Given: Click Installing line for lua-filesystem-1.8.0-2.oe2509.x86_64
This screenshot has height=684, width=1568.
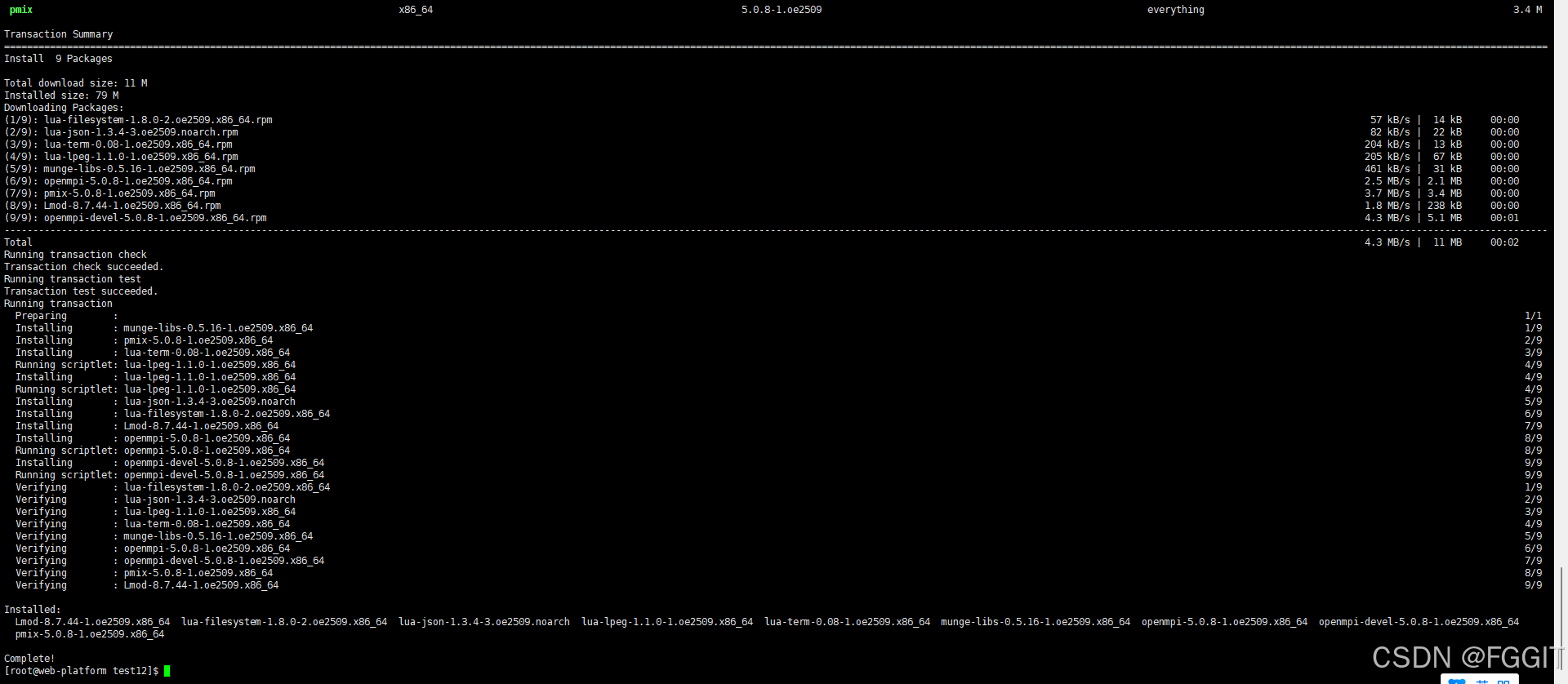Looking at the screenshot, I should [172, 414].
